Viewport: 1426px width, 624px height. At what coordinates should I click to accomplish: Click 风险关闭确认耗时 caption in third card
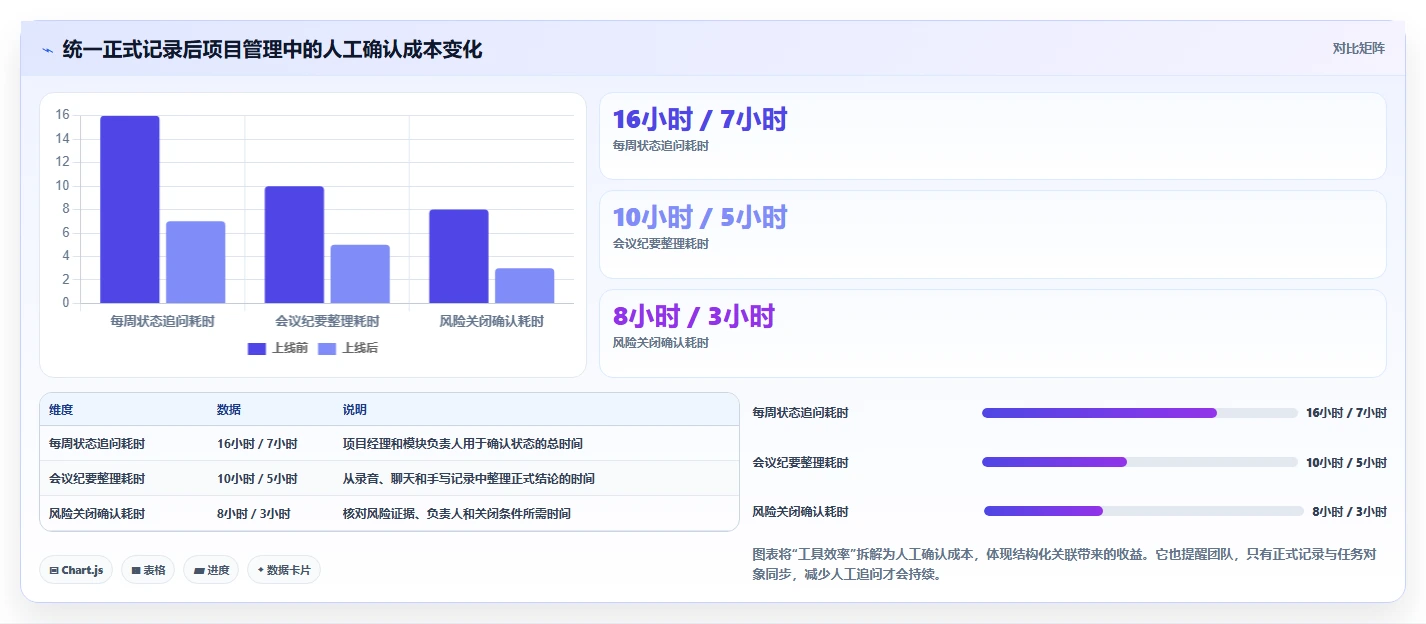[x=661, y=343]
